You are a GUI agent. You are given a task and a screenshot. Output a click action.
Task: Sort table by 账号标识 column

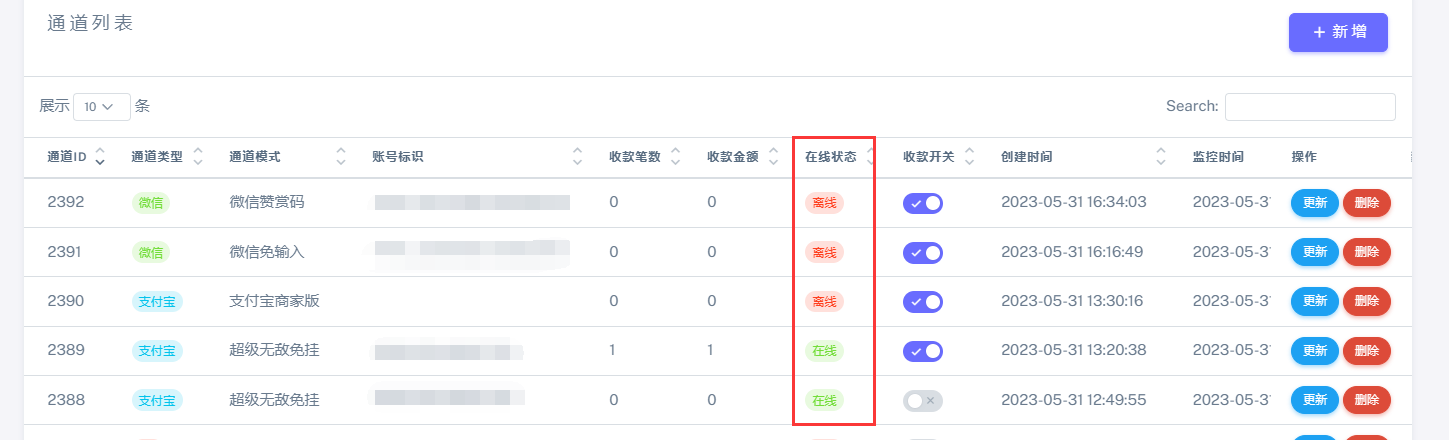coord(577,157)
